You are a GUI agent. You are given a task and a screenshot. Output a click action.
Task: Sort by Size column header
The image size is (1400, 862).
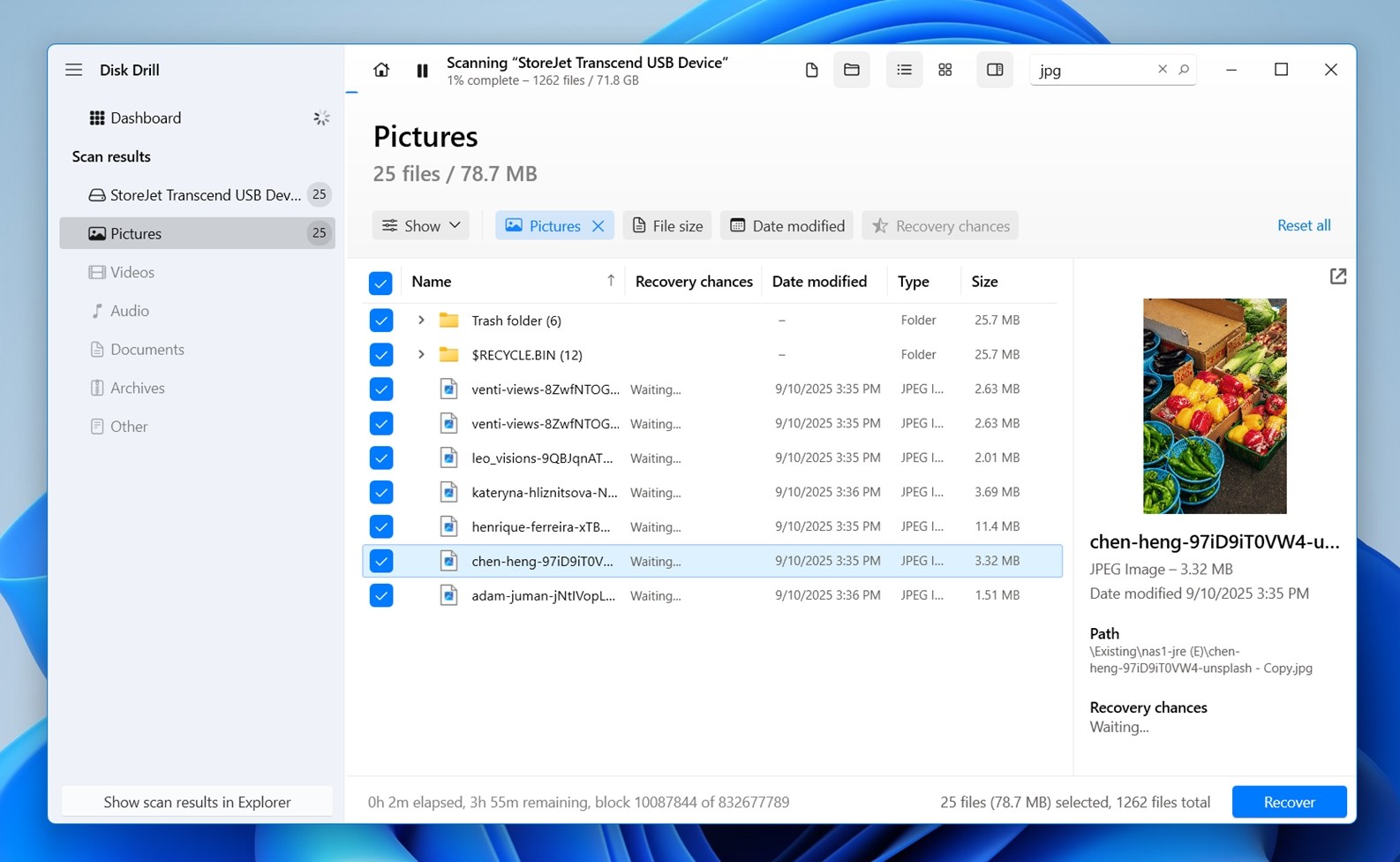click(x=984, y=282)
